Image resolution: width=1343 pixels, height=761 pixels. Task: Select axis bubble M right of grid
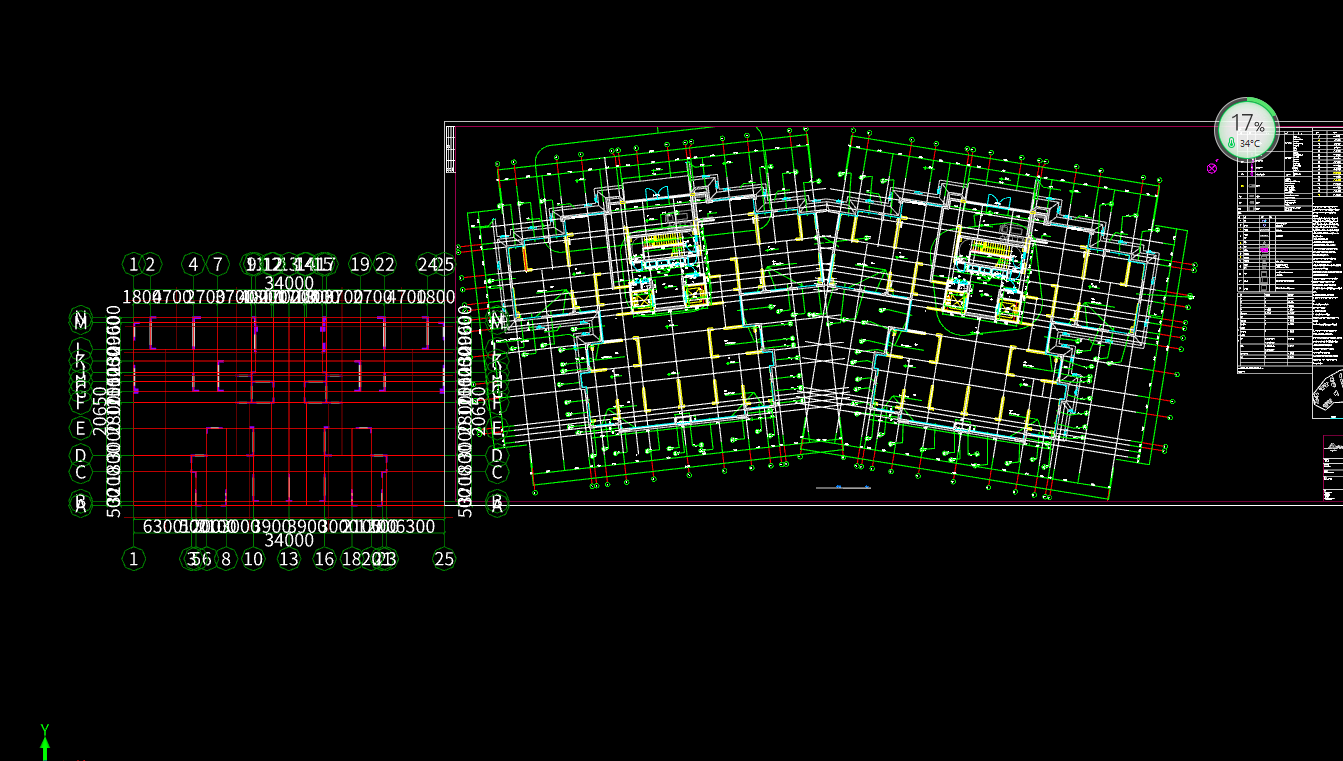[x=497, y=321]
